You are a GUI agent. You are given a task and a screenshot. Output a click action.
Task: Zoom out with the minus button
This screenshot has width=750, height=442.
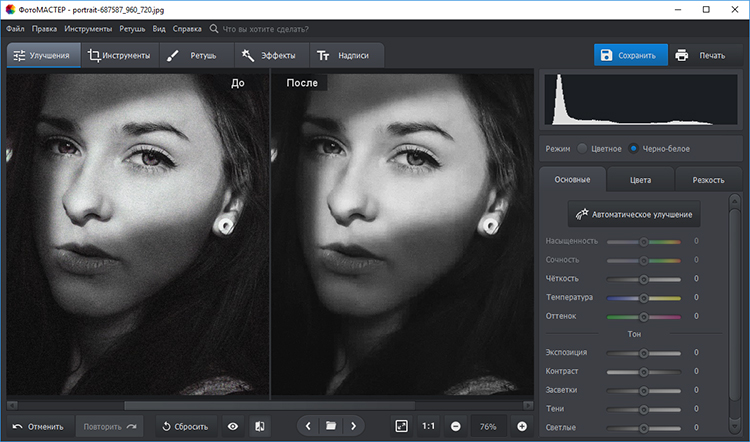tap(455, 426)
